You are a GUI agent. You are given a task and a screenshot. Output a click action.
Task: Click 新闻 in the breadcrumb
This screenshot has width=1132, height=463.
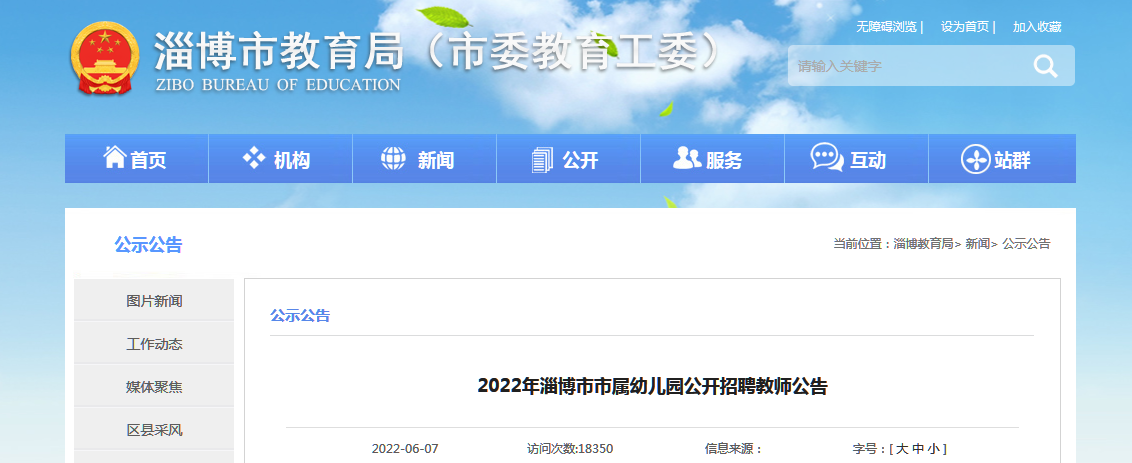click(978, 244)
